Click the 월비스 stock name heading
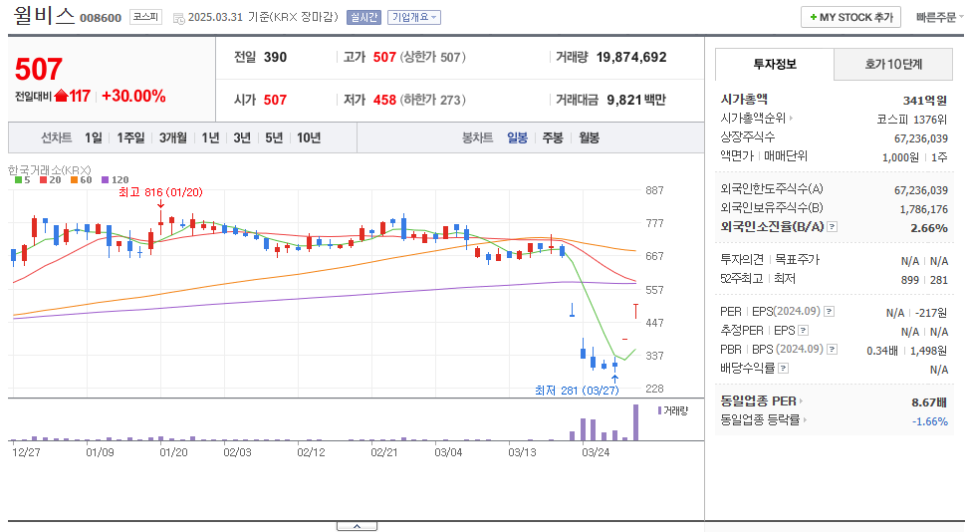 point(44,15)
